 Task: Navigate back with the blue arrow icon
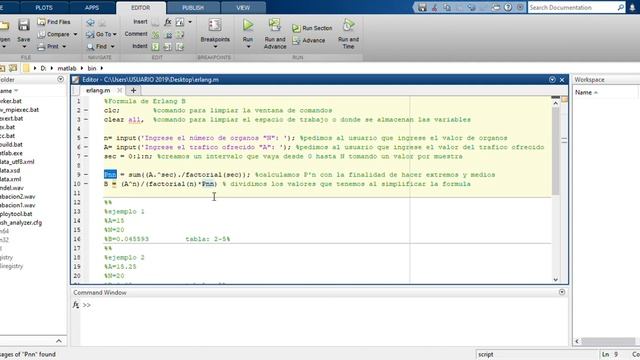click(x=91, y=22)
